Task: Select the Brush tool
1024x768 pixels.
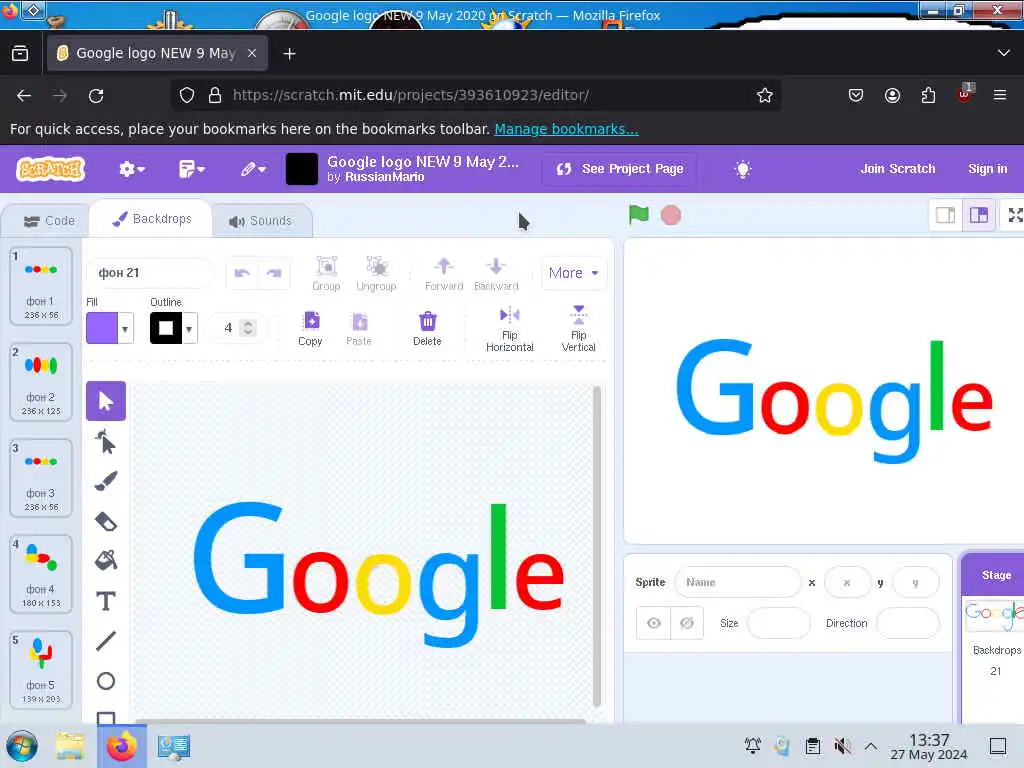Action: click(x=106, y=481)
